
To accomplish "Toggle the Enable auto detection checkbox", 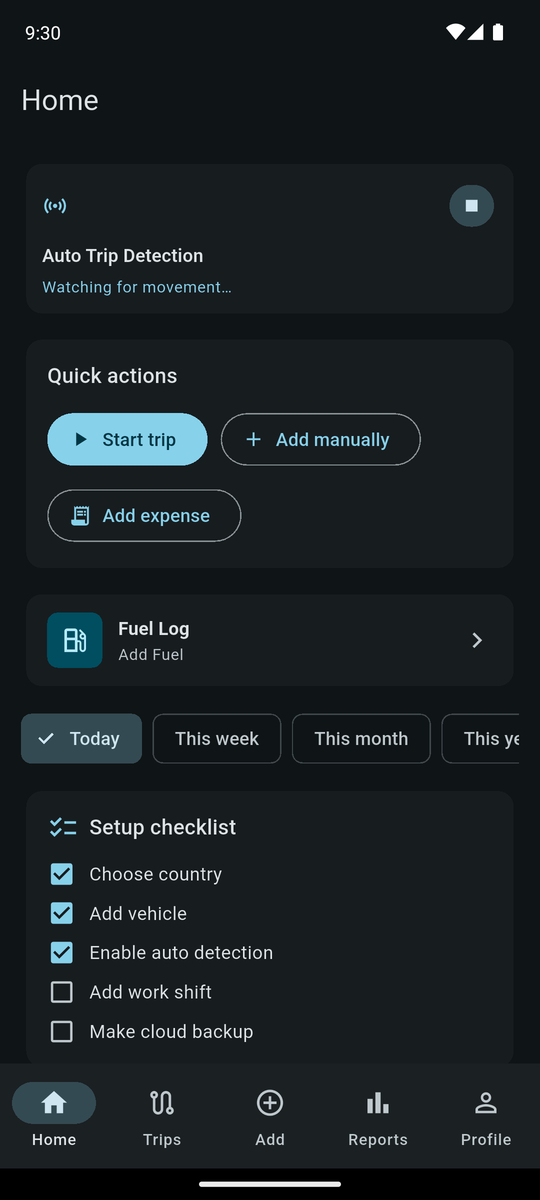I will [x=62, y=953].
